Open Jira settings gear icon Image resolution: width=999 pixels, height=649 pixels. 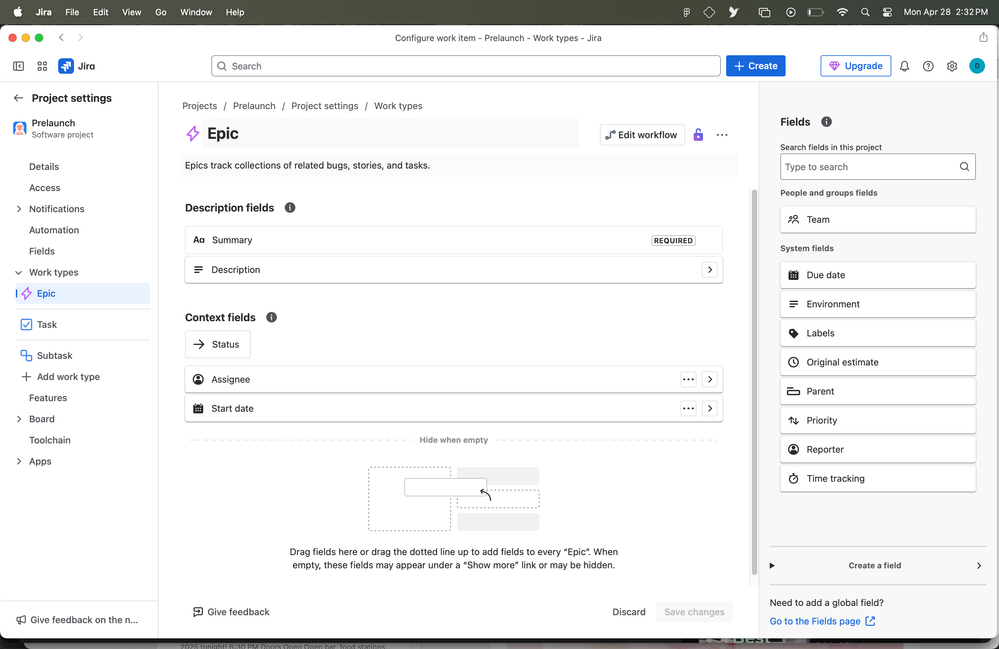[x=952, y=66]
